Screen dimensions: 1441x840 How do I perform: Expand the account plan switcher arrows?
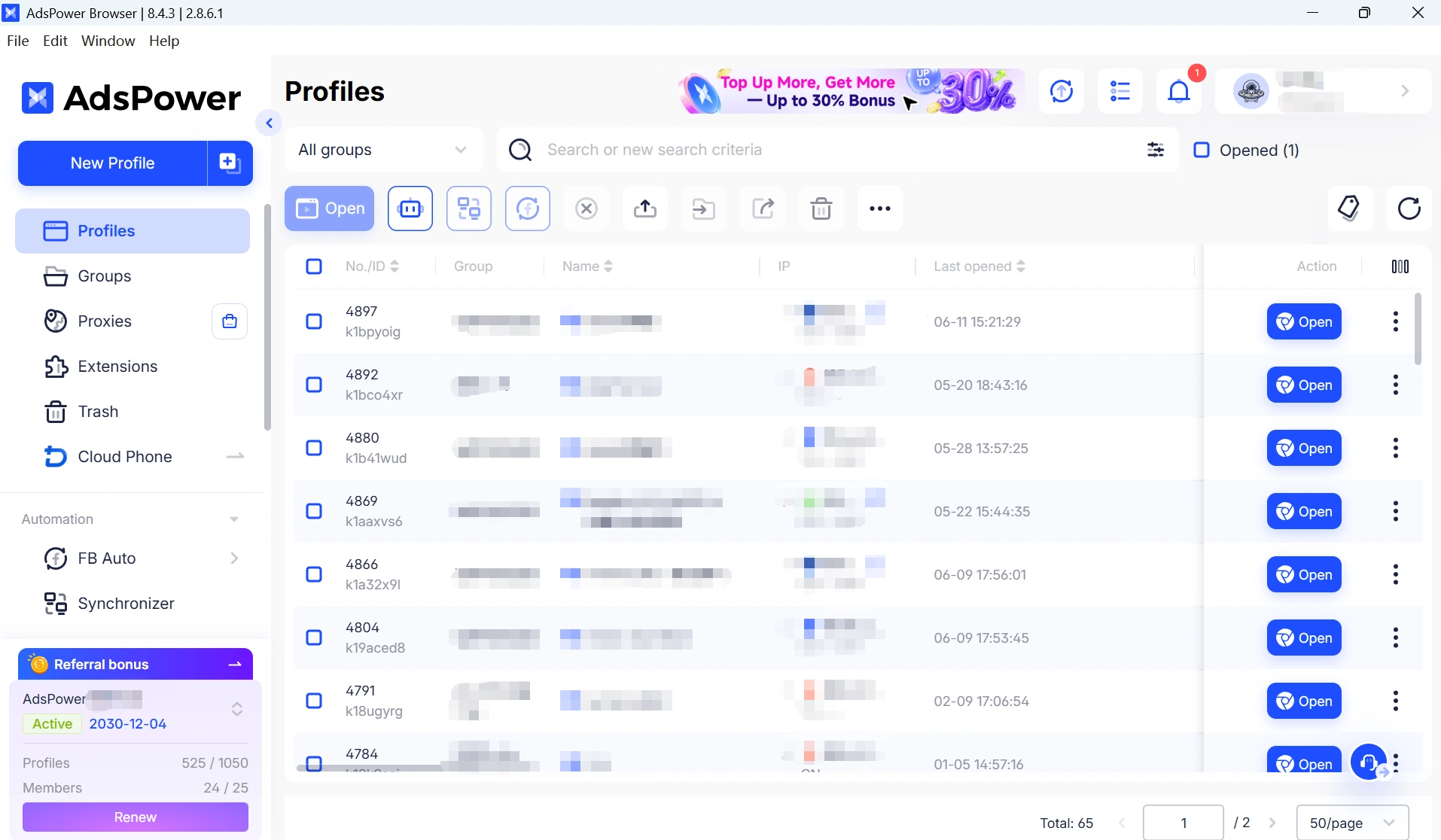point(237,709)
